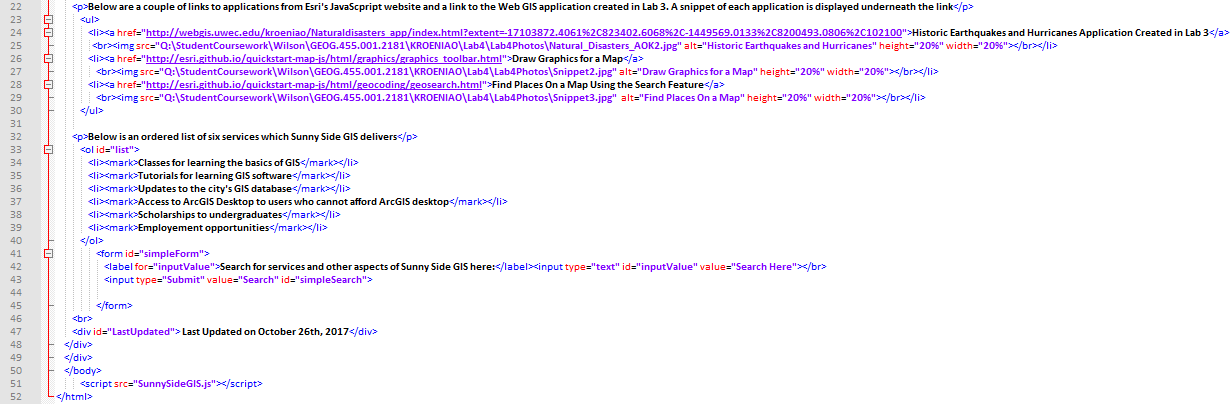Collapse the fold marker on line 28

[x=47, y=84]
